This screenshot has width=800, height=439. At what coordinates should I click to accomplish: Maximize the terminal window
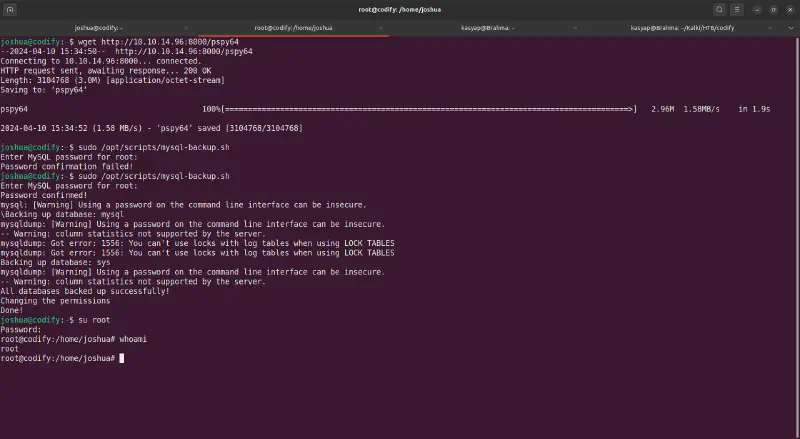point(773,9)
